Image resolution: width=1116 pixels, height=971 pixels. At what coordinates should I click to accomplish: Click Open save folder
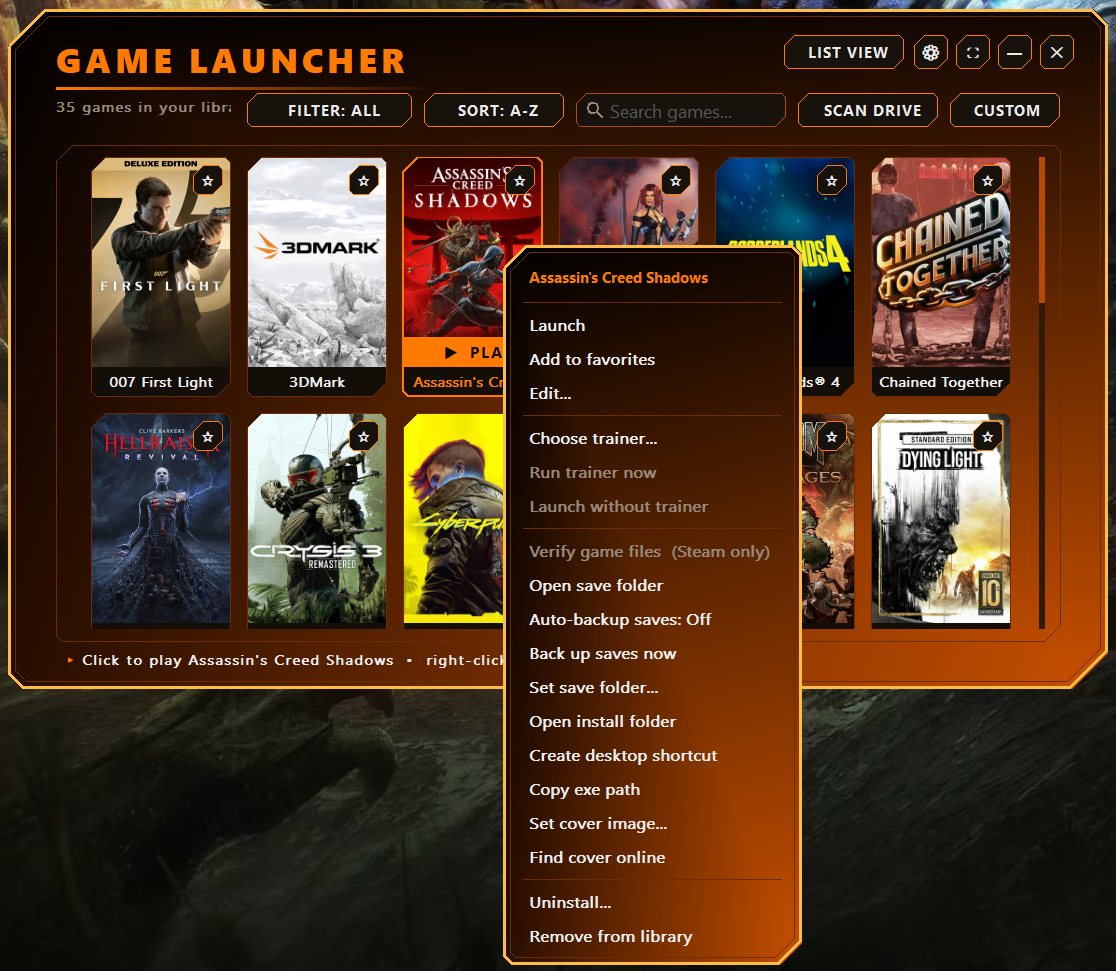coord(652,585)
